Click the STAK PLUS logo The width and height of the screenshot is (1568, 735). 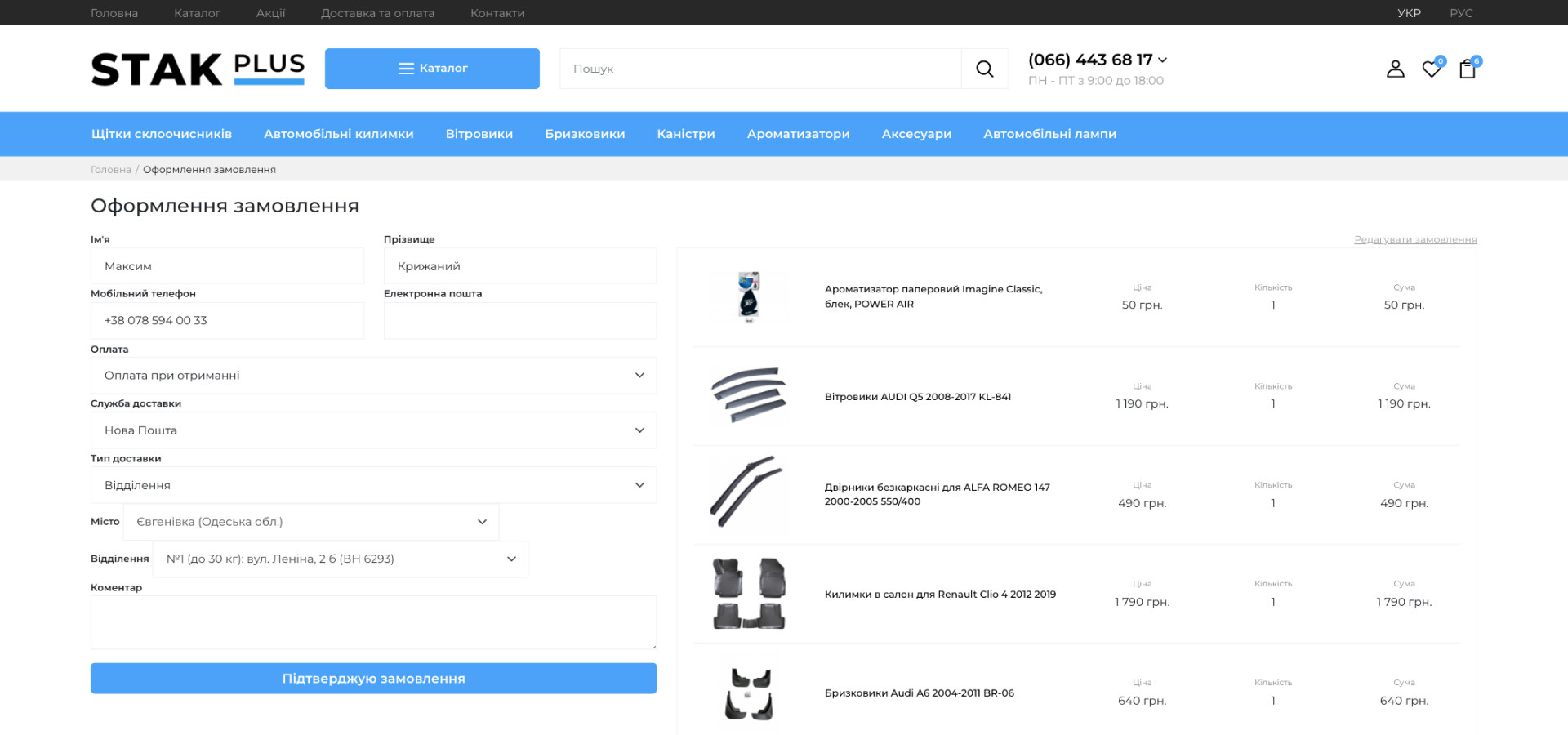pos(198,69)
